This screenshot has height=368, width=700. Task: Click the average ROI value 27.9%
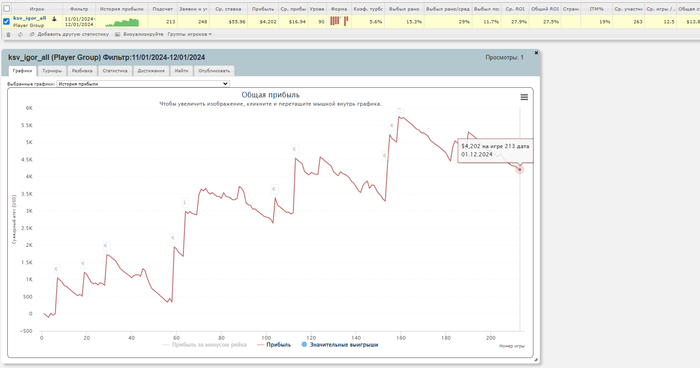519,21
